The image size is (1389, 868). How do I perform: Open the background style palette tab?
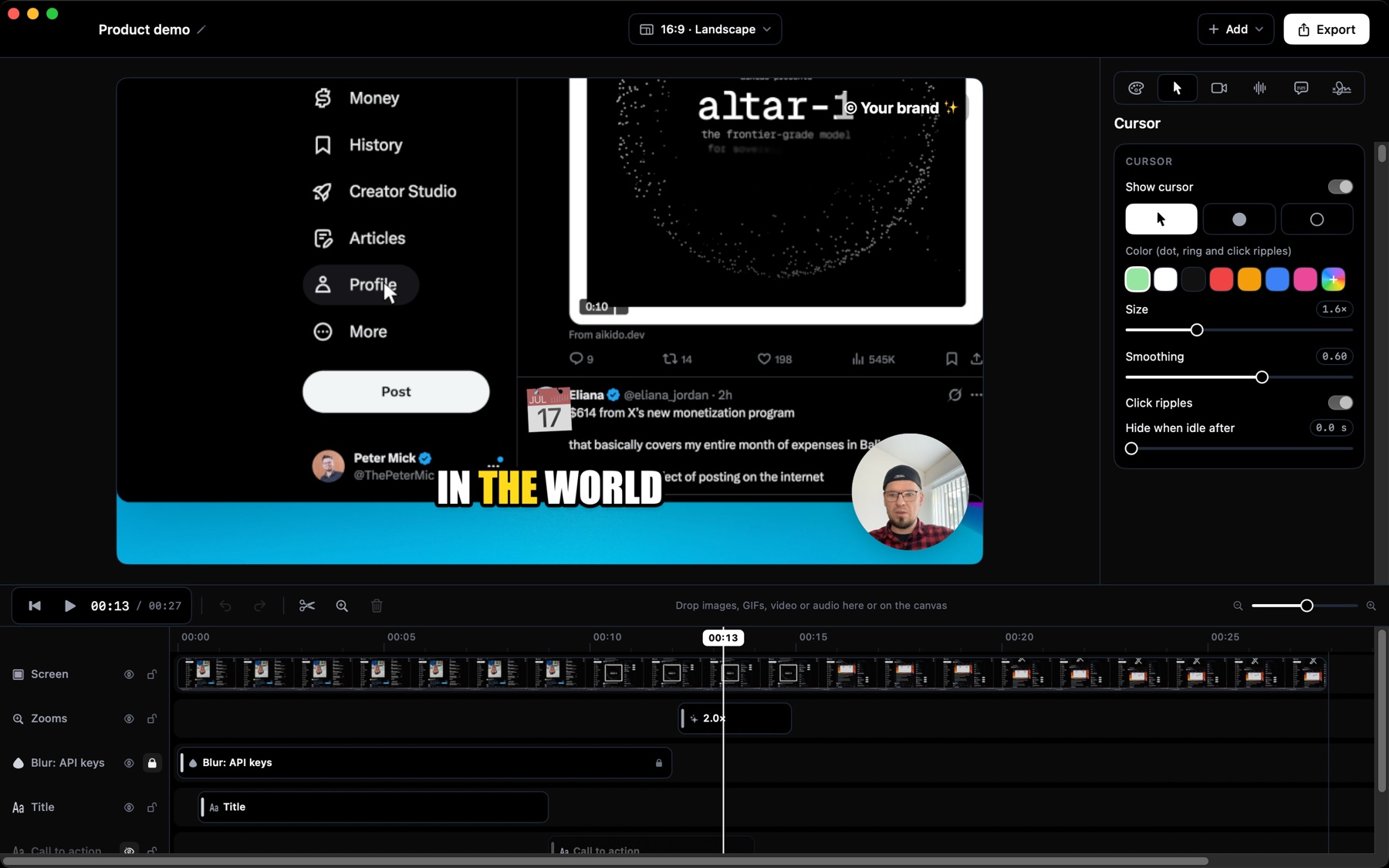pos(1136,88)
